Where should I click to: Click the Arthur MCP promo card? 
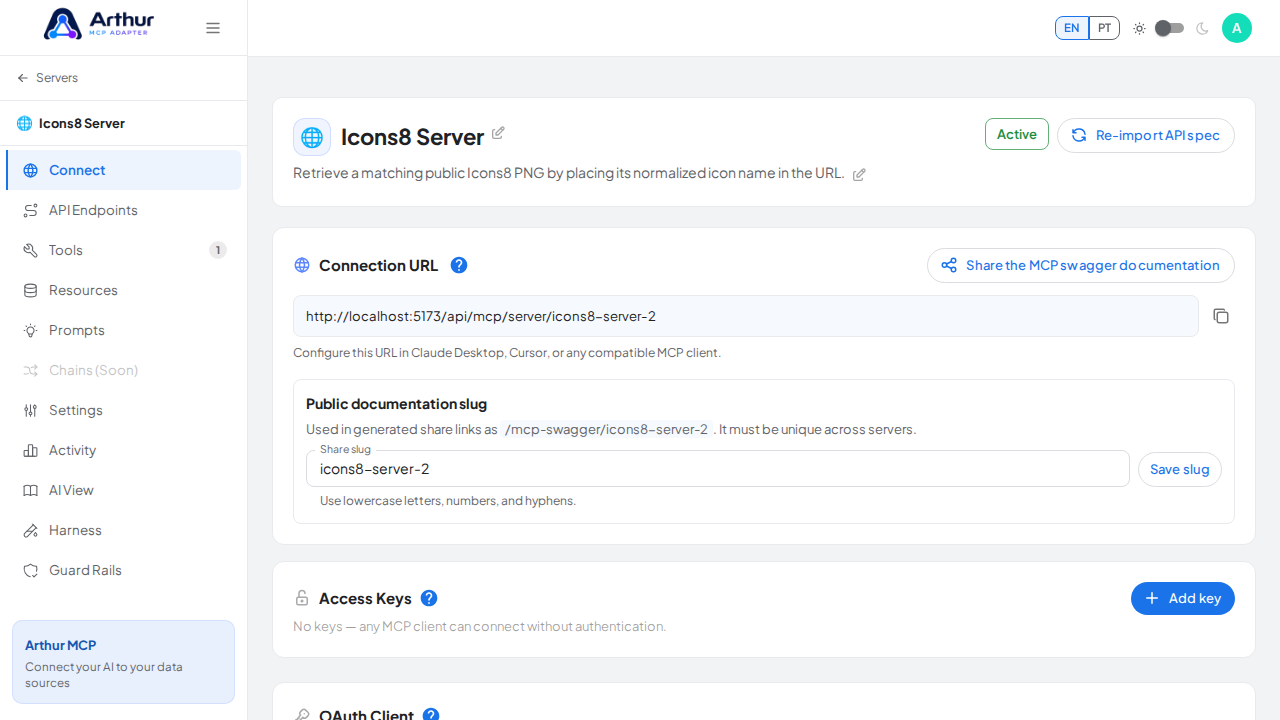(124, 662)
